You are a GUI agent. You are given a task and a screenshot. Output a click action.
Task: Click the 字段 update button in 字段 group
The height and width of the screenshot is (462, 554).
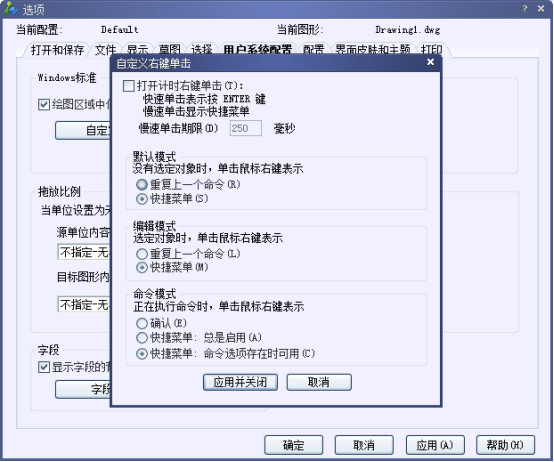tap(83, 389)
